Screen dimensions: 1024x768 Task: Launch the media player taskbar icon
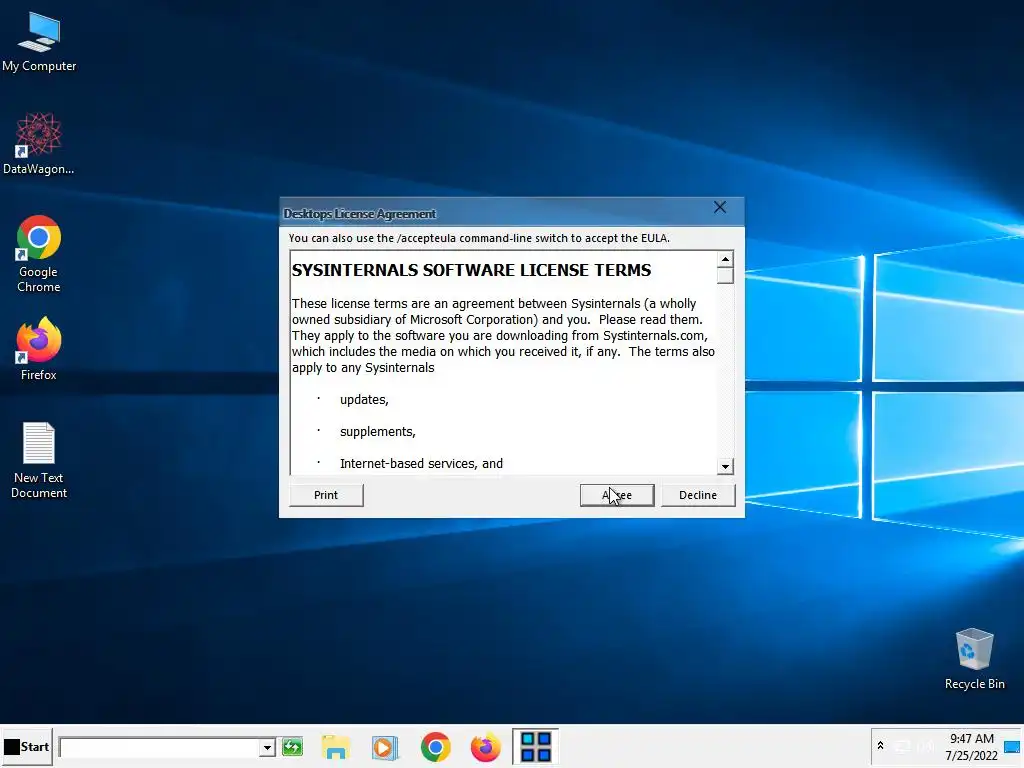[385, 747]
